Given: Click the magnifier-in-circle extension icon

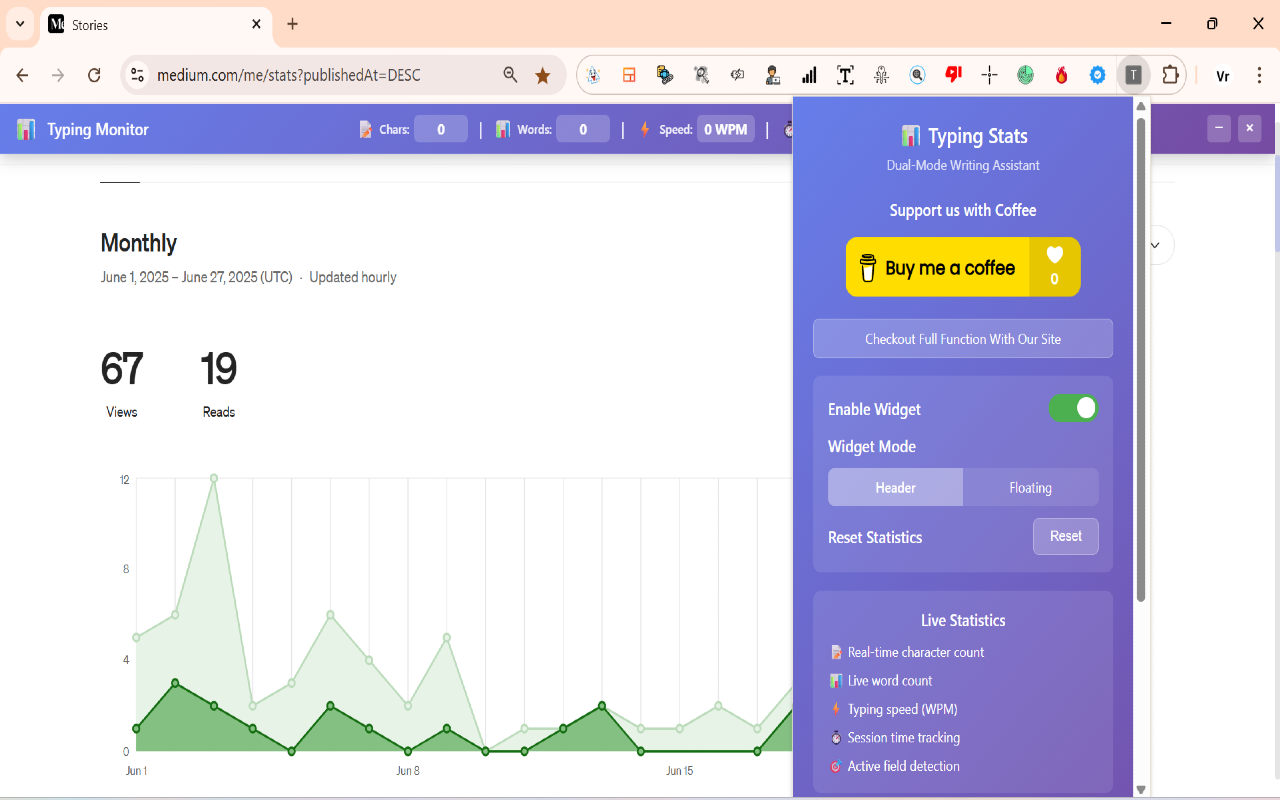Looking at the screenshot, I should (x=917, y=75).
